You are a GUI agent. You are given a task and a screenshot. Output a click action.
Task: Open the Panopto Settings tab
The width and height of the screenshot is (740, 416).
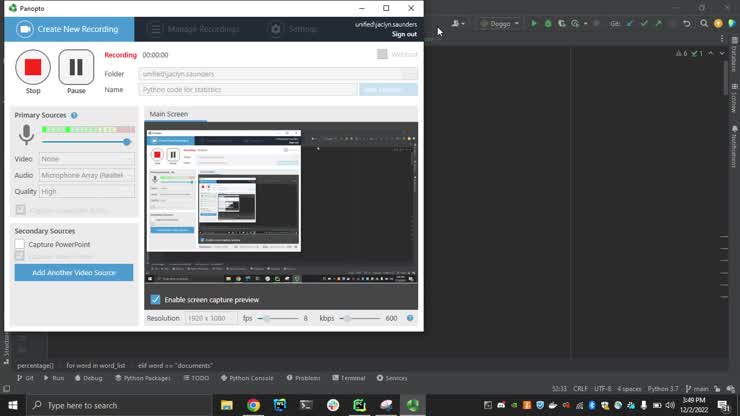[x=294, y=29]
